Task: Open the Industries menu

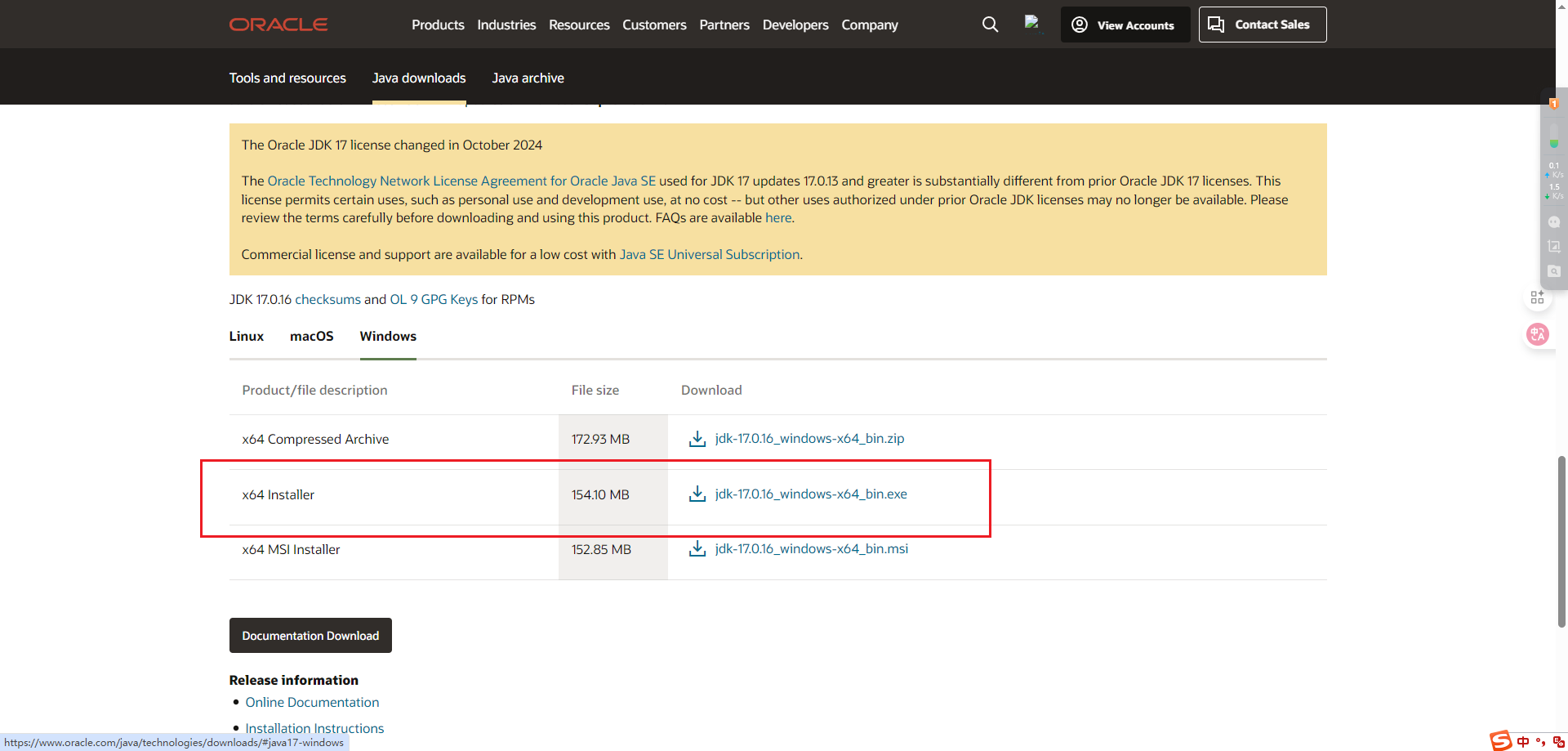Action: click(x=506, y=25)
